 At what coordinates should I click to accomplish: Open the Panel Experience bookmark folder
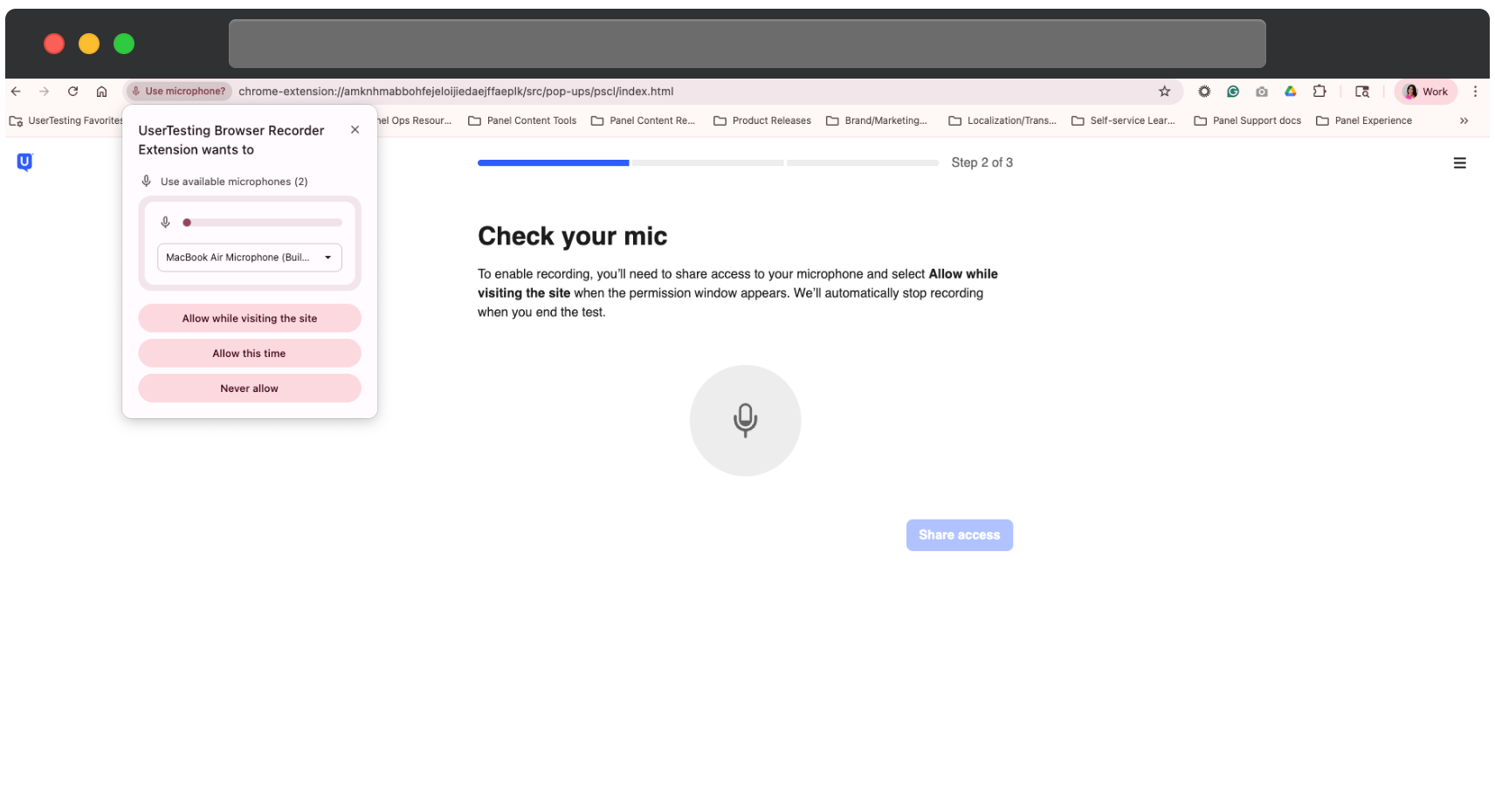(x=1364, y=120)
